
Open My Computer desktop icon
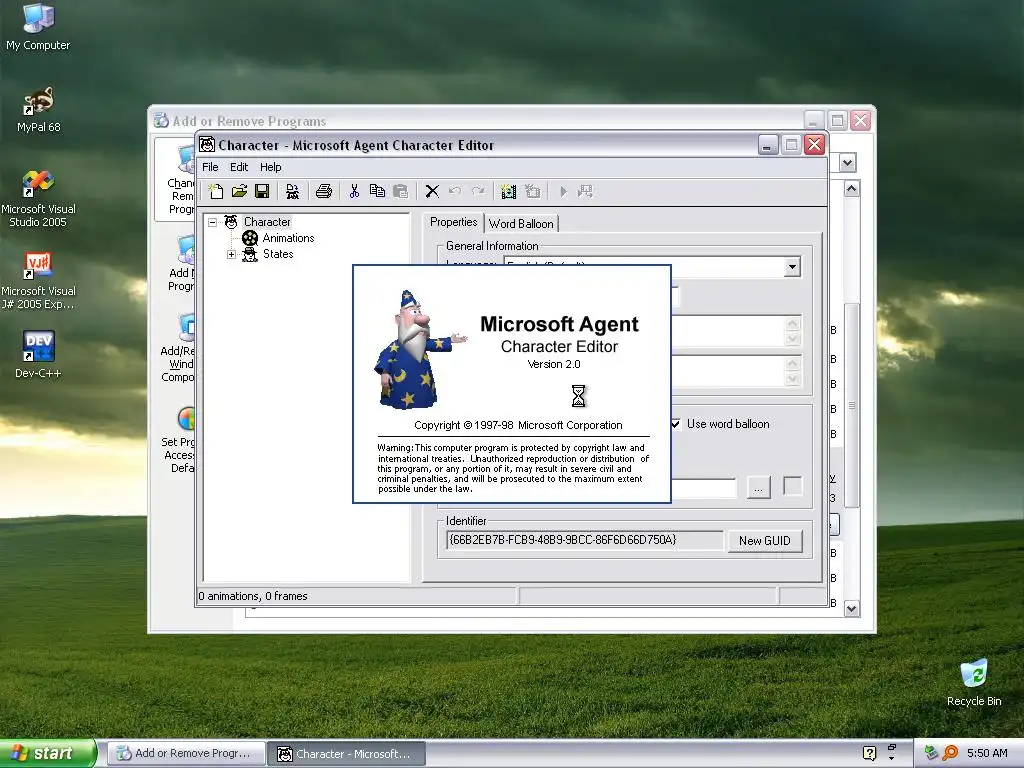click(38, 26)
